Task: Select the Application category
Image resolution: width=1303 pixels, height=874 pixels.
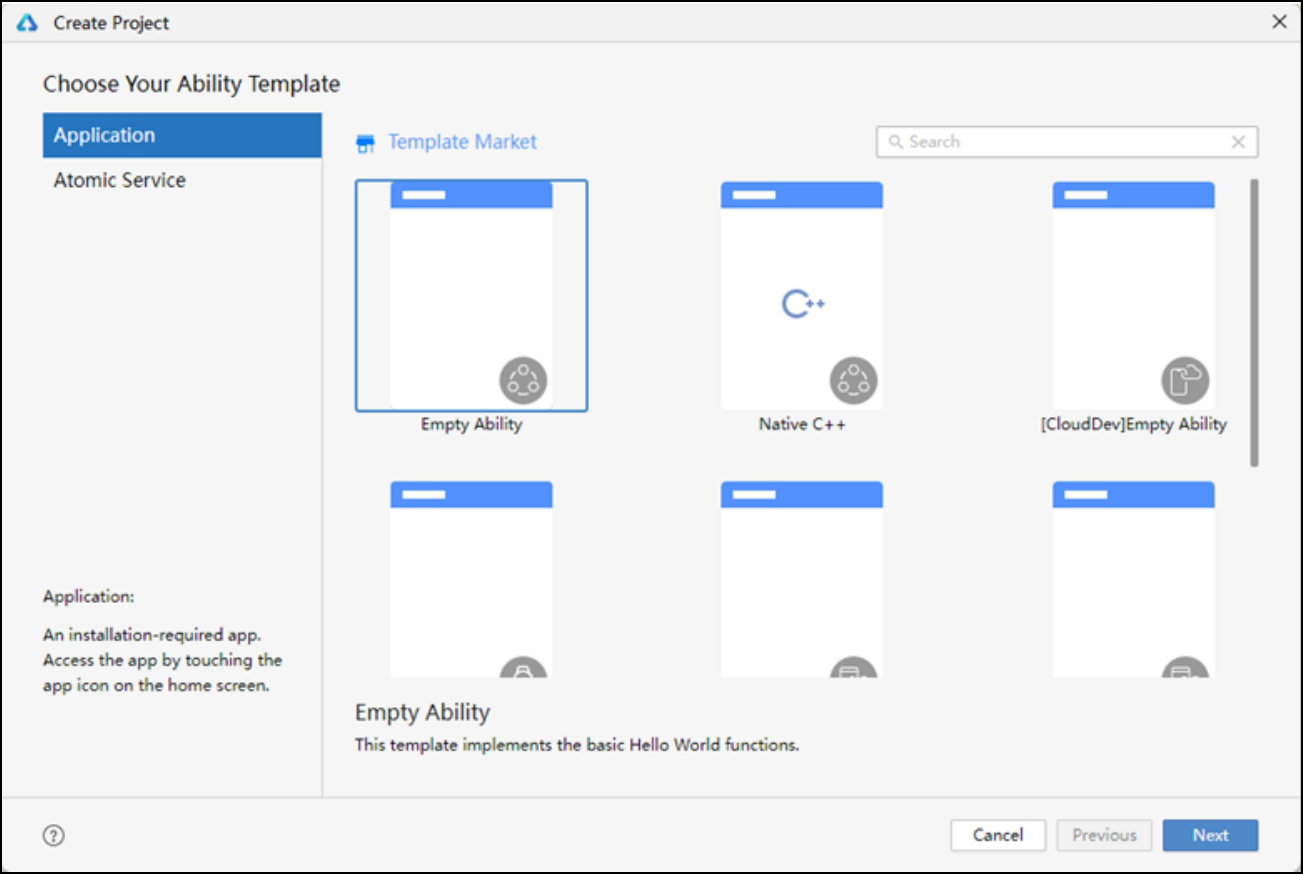Action: (x=182, y=135)
